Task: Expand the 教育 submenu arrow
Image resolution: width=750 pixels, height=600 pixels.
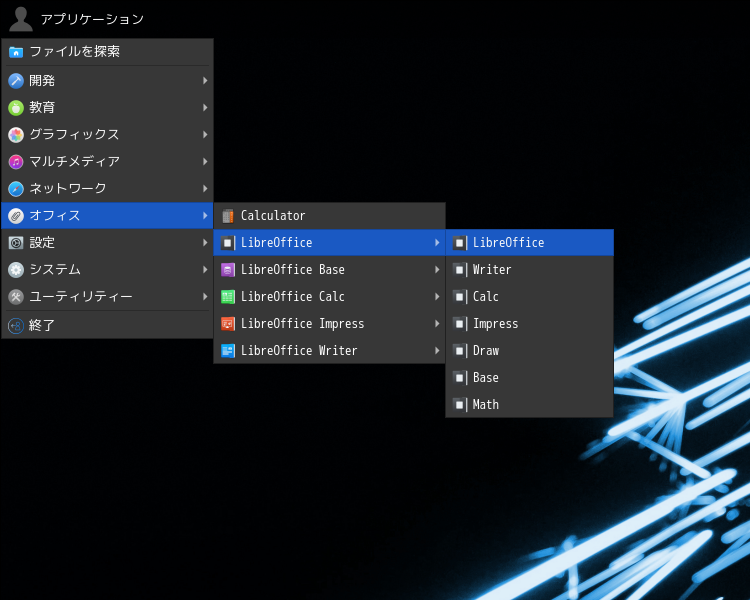Action: pyautogui.click(x=205, y=108)
